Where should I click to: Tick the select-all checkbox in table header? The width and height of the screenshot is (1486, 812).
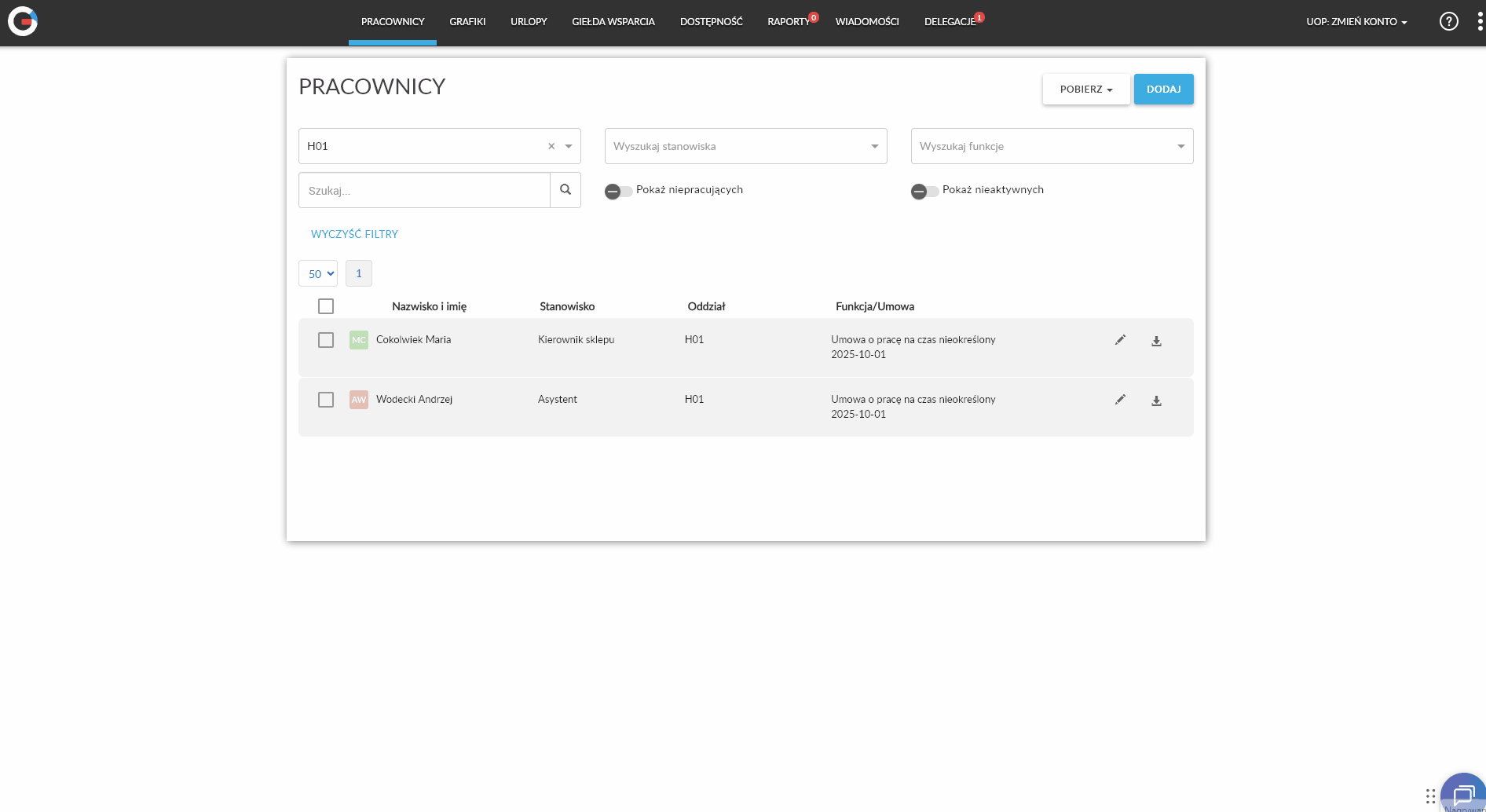326,306
